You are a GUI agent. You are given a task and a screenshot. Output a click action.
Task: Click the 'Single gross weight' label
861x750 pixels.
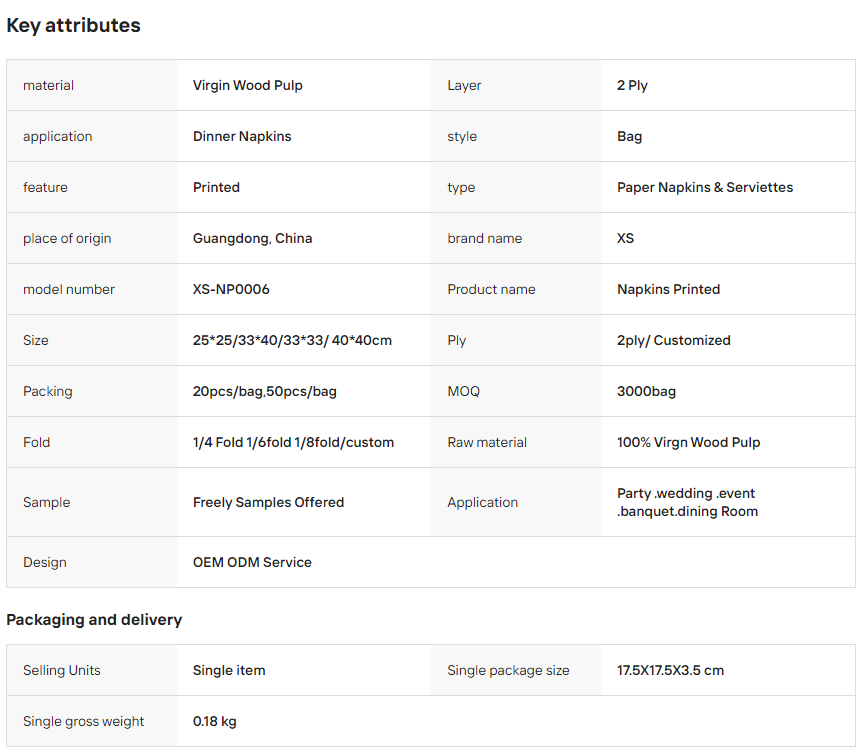tap(83, 721)
